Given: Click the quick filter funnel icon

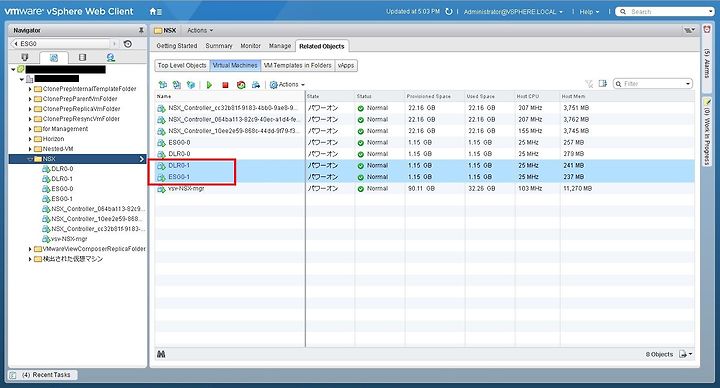Looking at the screenshot, I should 589,84.
